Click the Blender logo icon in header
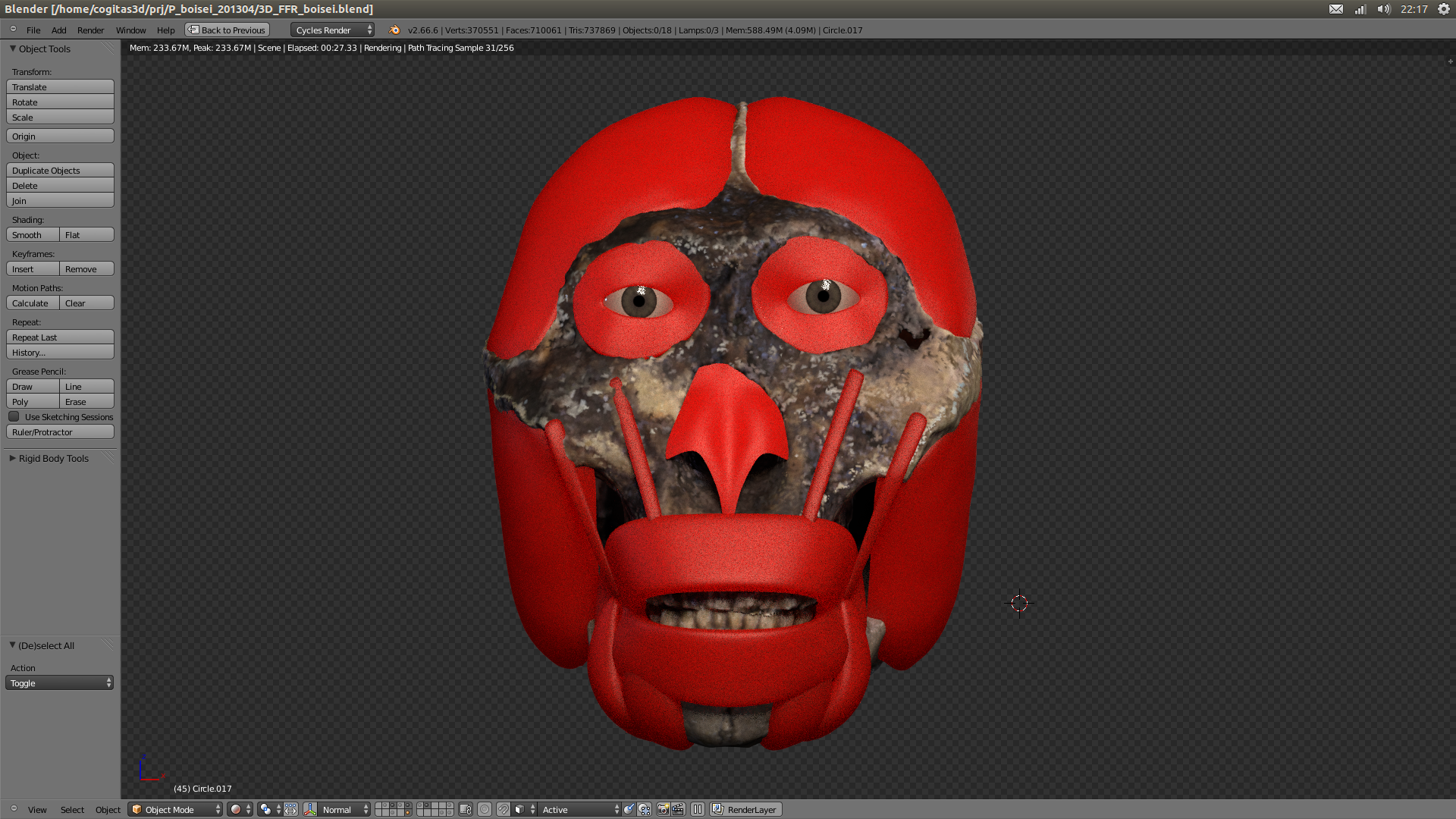1456x819 pixels. coord(394,30)
